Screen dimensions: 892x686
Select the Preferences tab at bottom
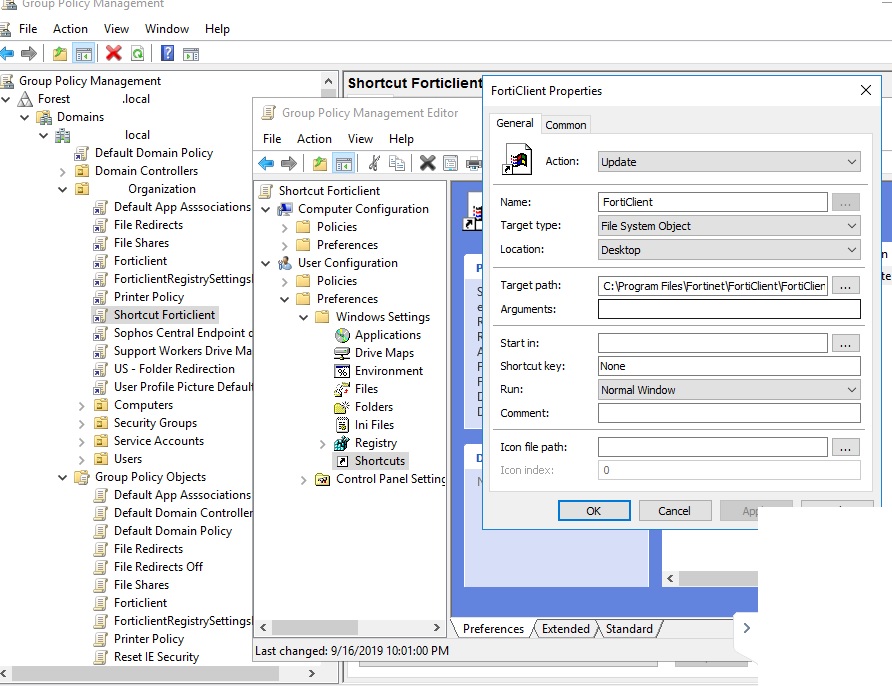(x=493, y=629)
